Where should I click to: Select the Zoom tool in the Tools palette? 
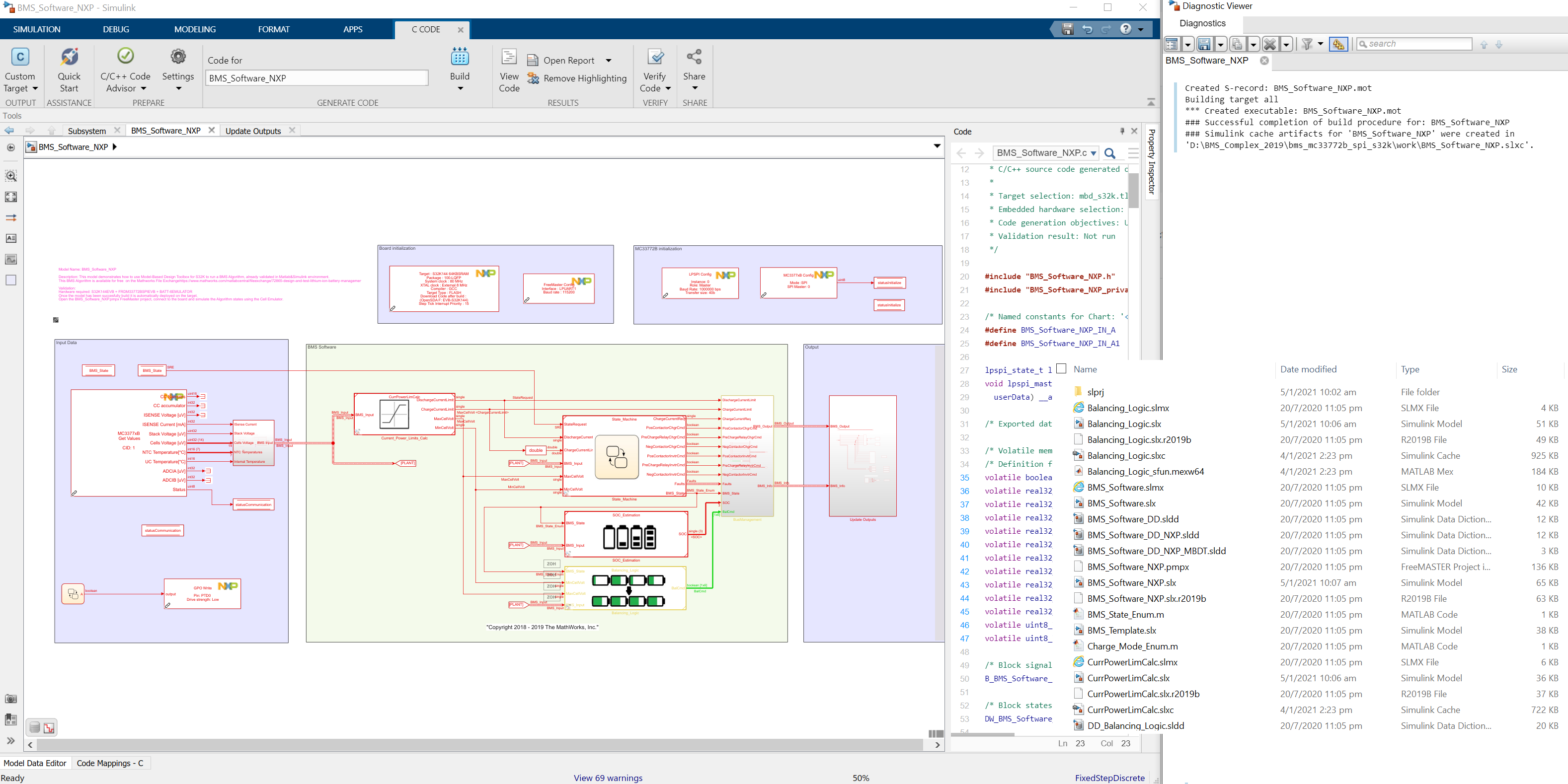(10, 176)
